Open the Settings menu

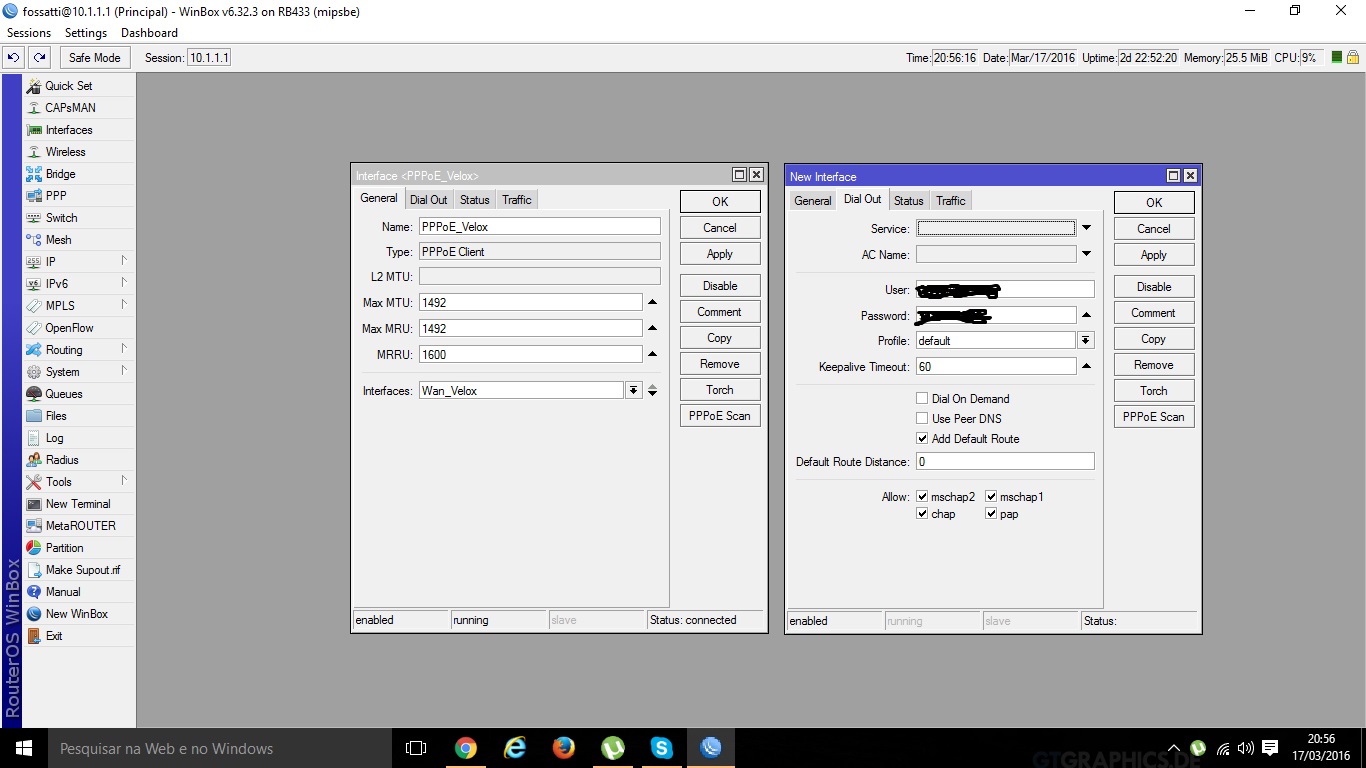point(86,33)
